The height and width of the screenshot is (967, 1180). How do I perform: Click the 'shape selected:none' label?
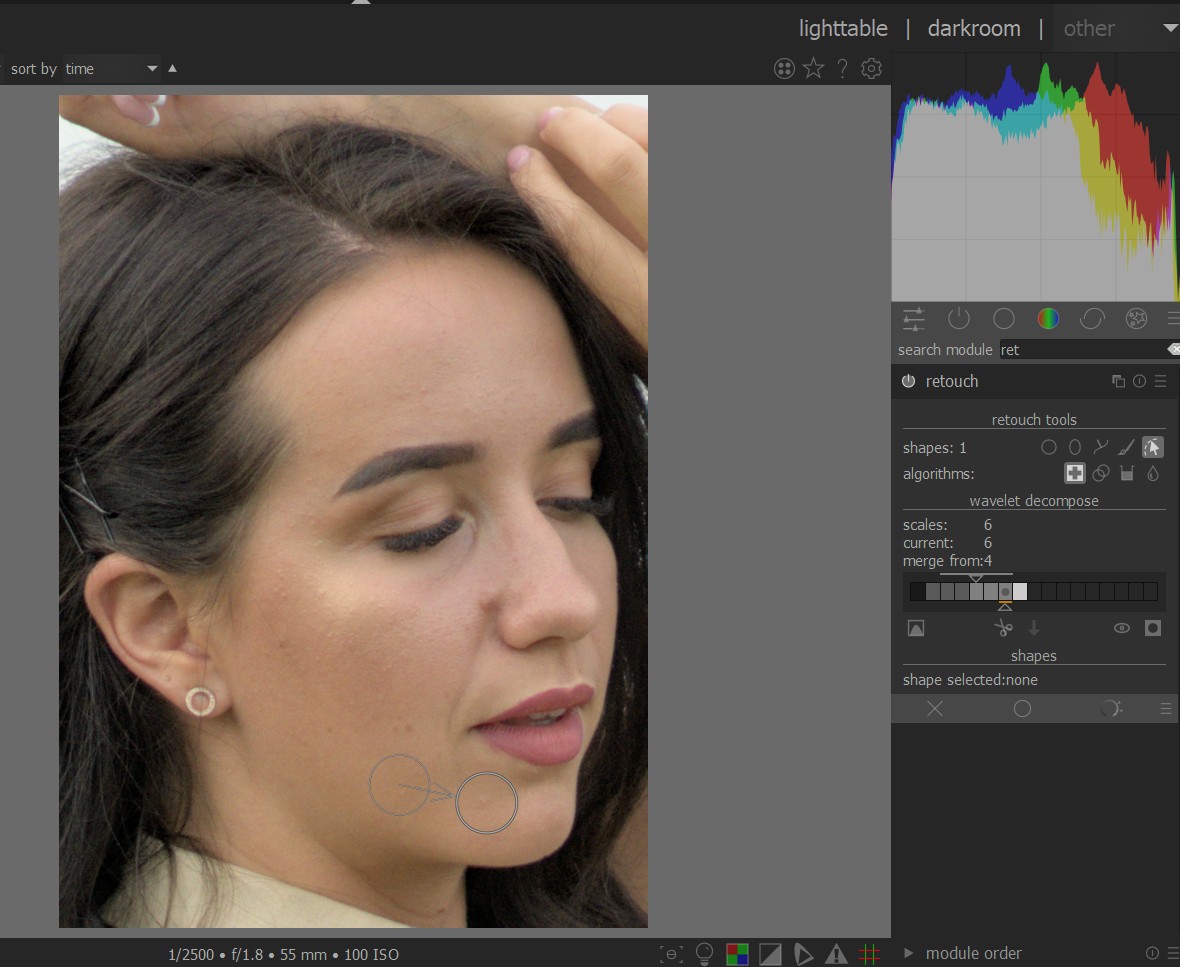(970, 680)
